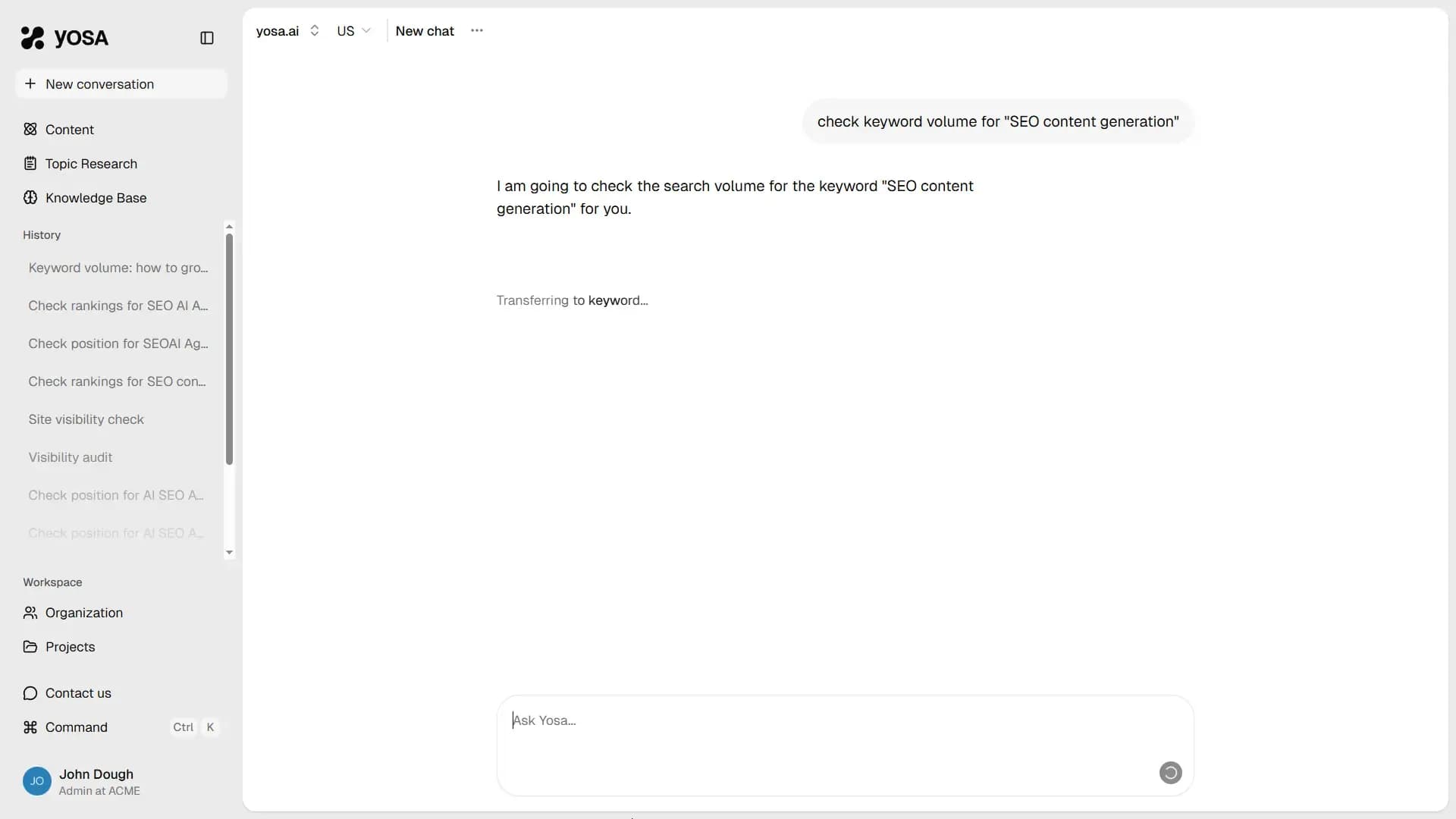The height and width of the screenshot is (819, 1456).
Task: Click the Knowledge Base brain icon
Action: click(30, 197)
